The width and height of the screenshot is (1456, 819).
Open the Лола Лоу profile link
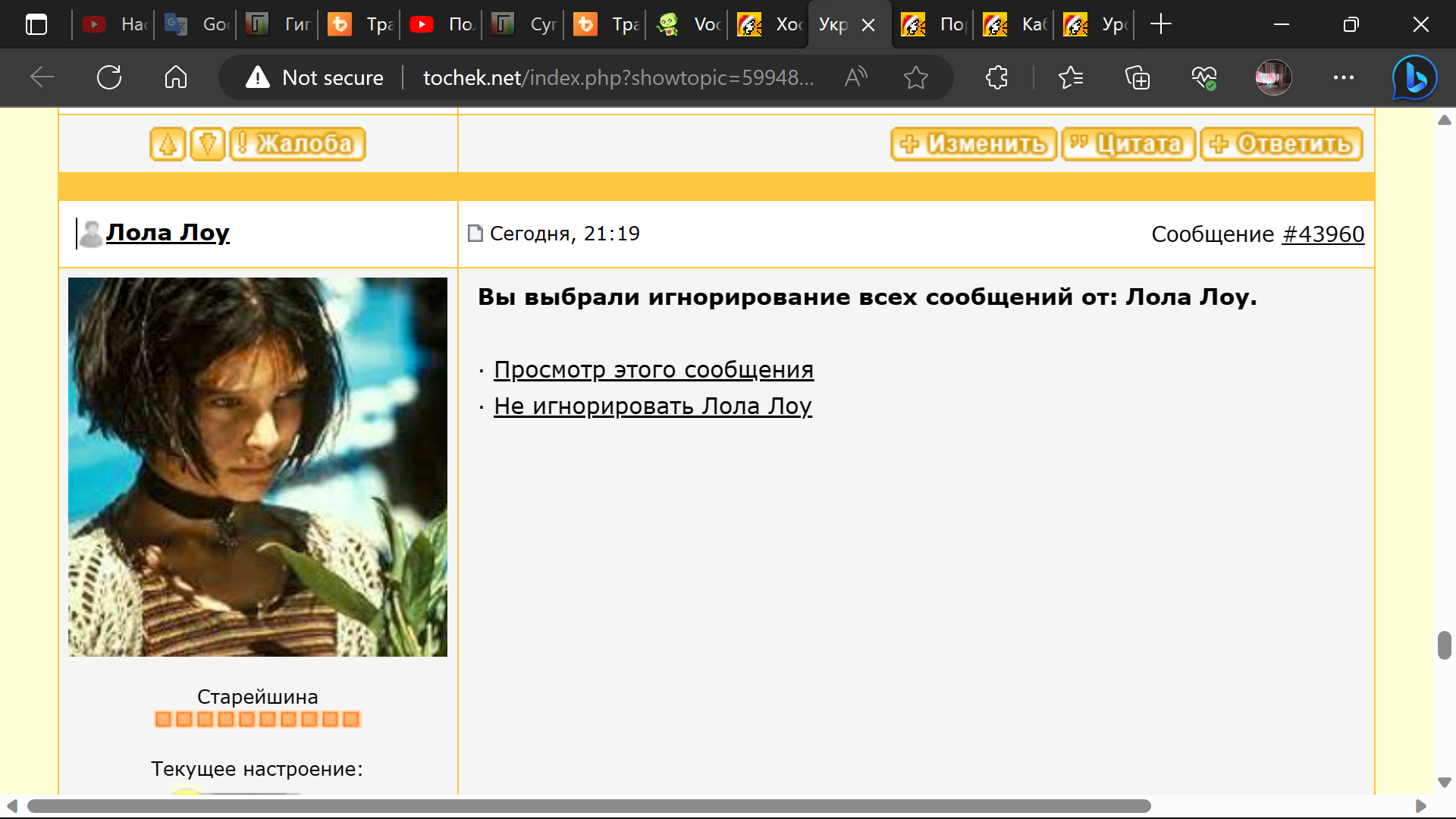coord(168,232)
